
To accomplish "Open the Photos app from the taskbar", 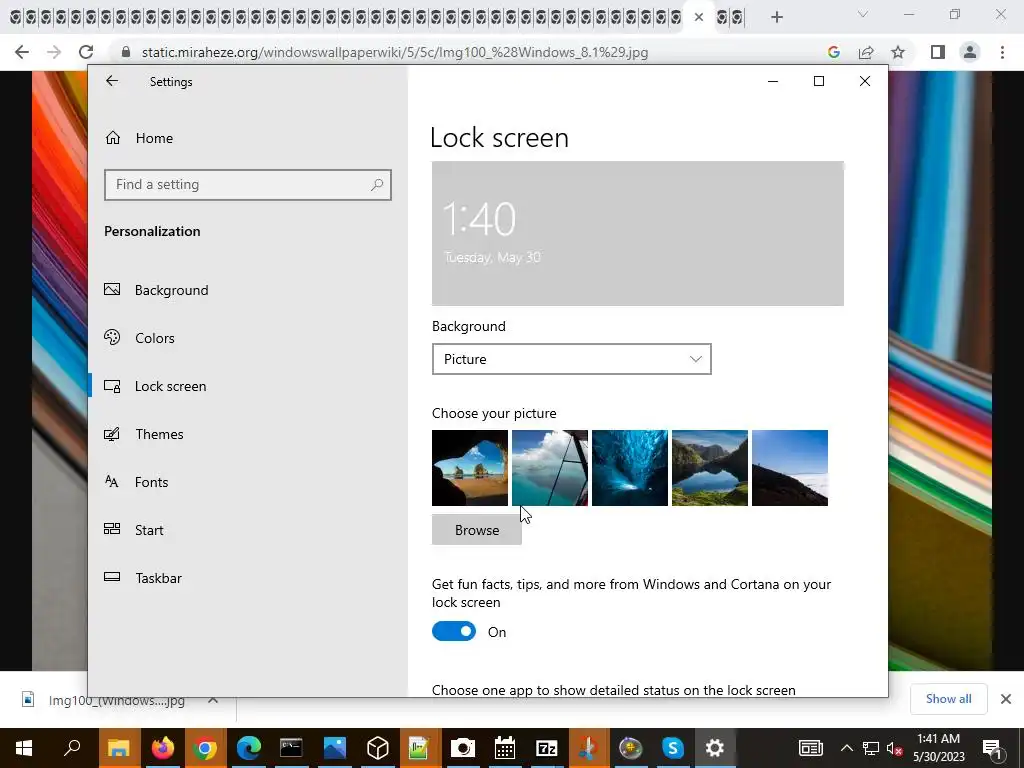I will click(x=334, y=748).
